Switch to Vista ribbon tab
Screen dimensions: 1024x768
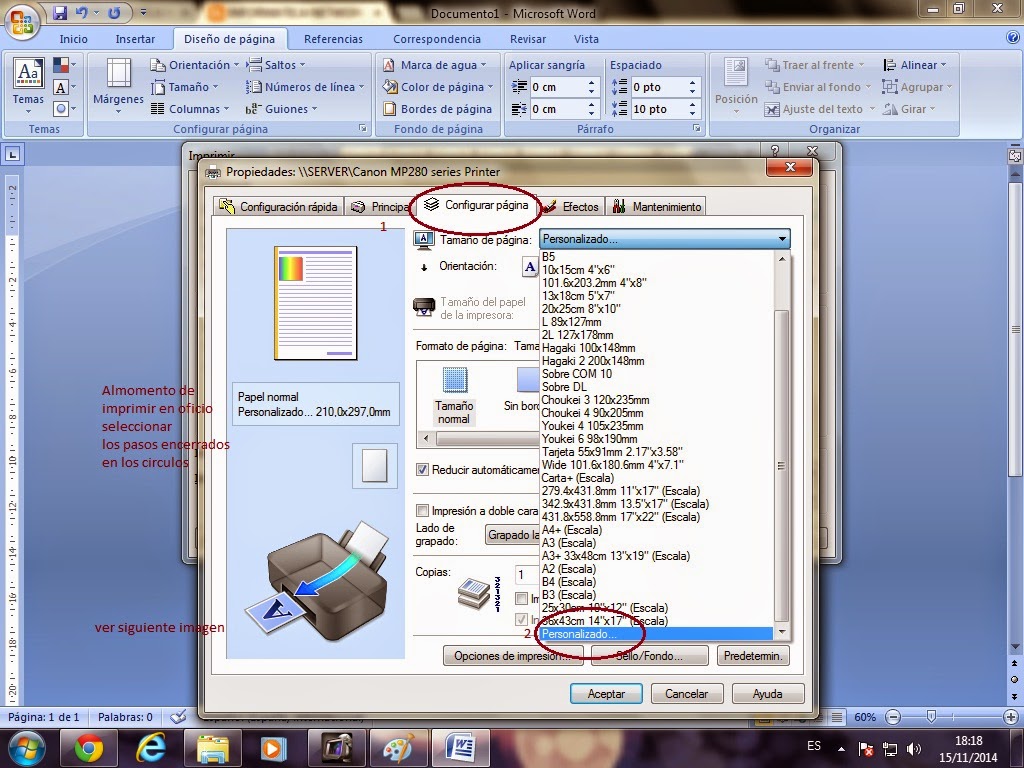click(x=586, y=39)
